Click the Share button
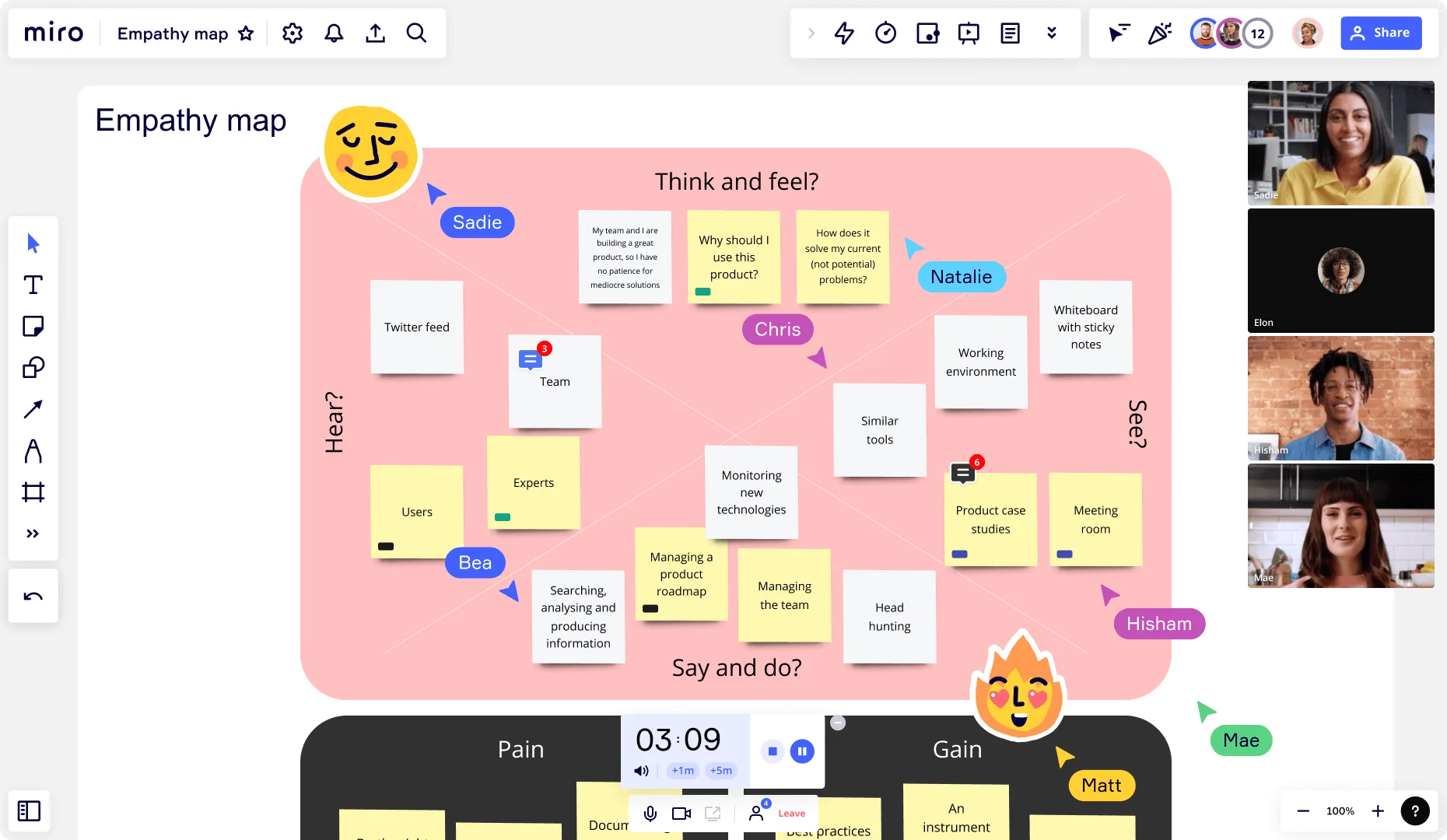Screen dimensions: 1447x840 click(1381, 33)
